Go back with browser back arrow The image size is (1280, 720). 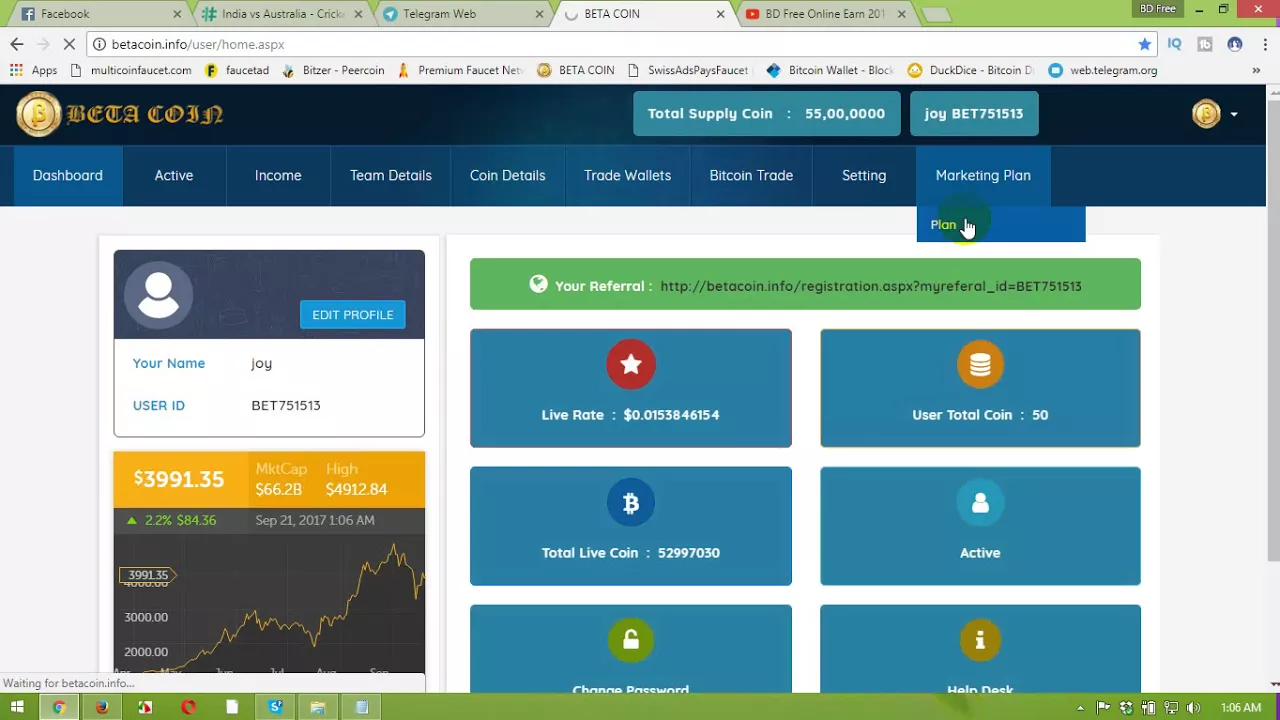tap(16, 44)
